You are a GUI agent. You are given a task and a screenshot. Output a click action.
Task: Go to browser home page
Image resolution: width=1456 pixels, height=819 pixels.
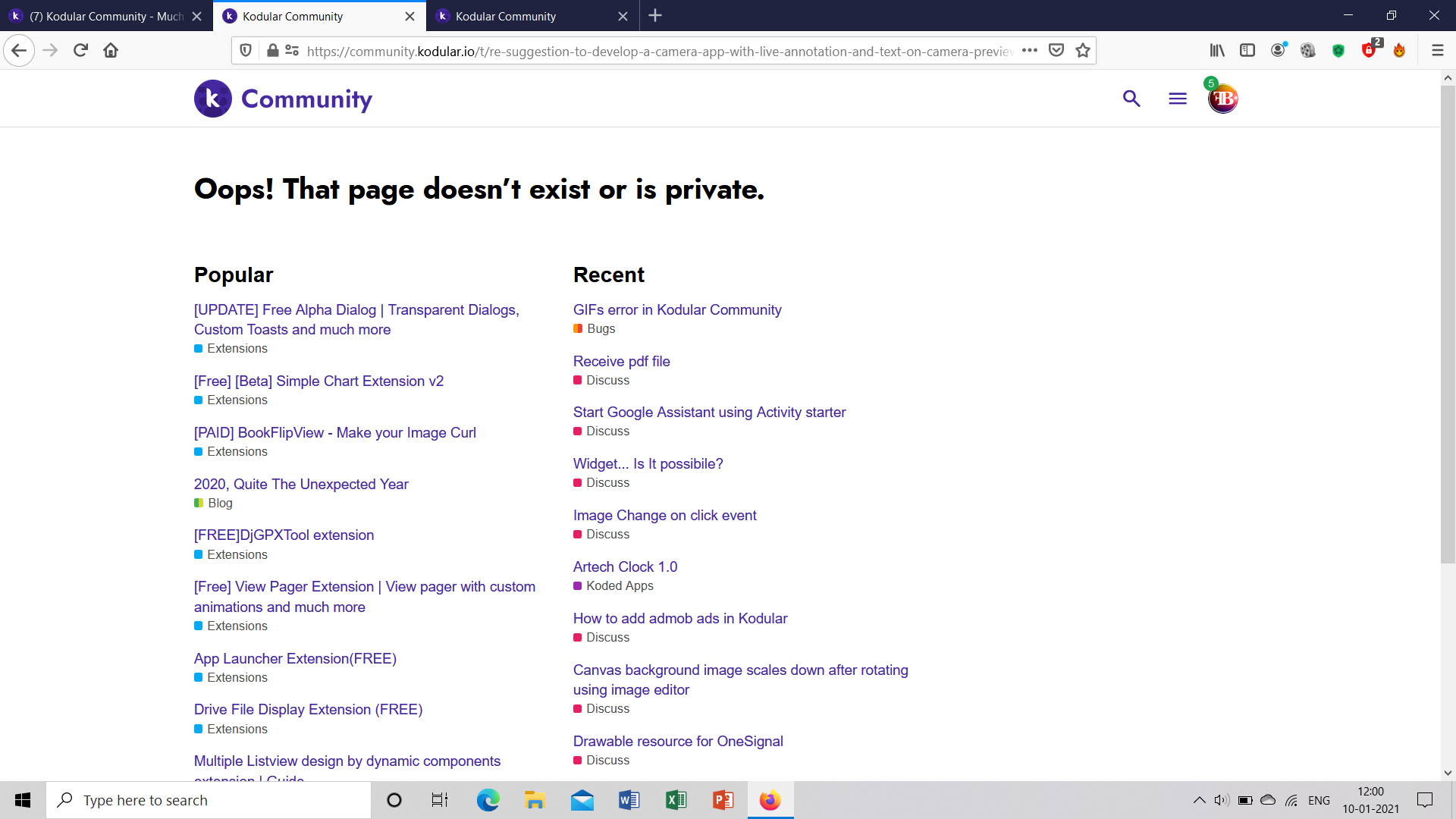click(111, 51)
